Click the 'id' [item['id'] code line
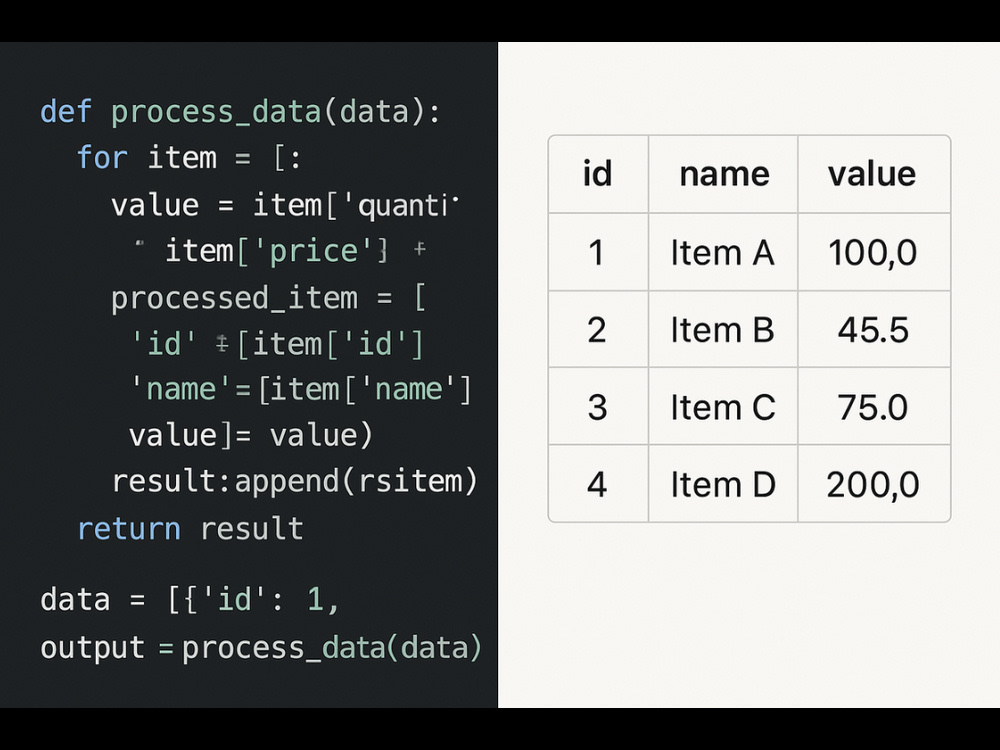The height and width of the screenshot is (750, 1000). coord(277,344)
